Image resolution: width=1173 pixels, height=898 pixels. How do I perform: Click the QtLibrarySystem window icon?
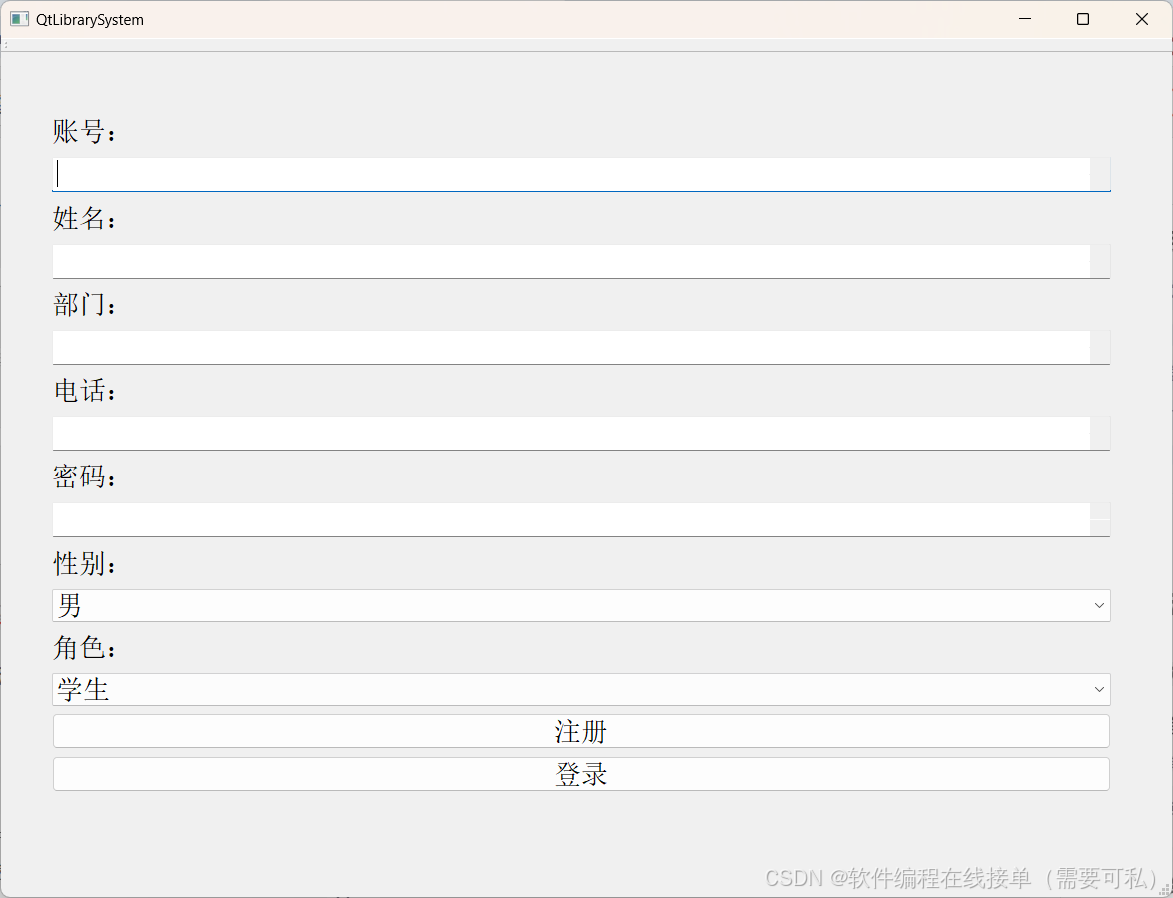(19, 19)
